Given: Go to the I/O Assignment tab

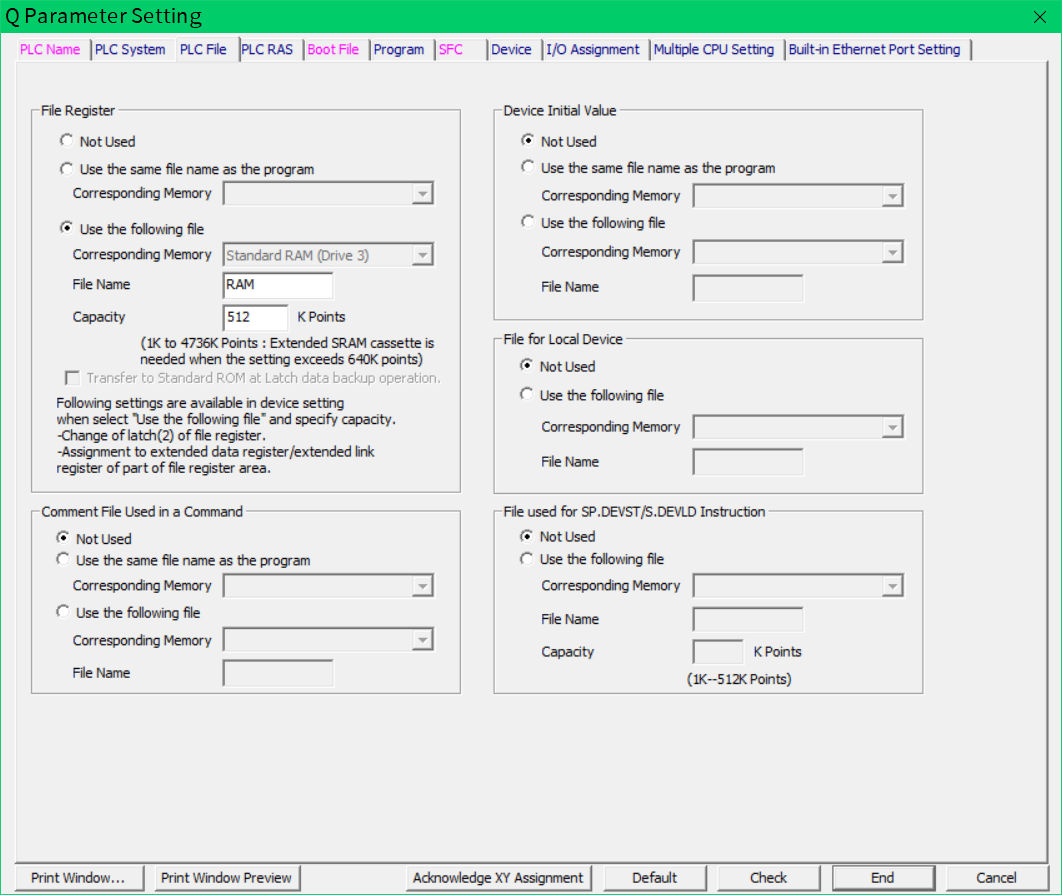Looking at the screenshot, I should tap(593, 50).
